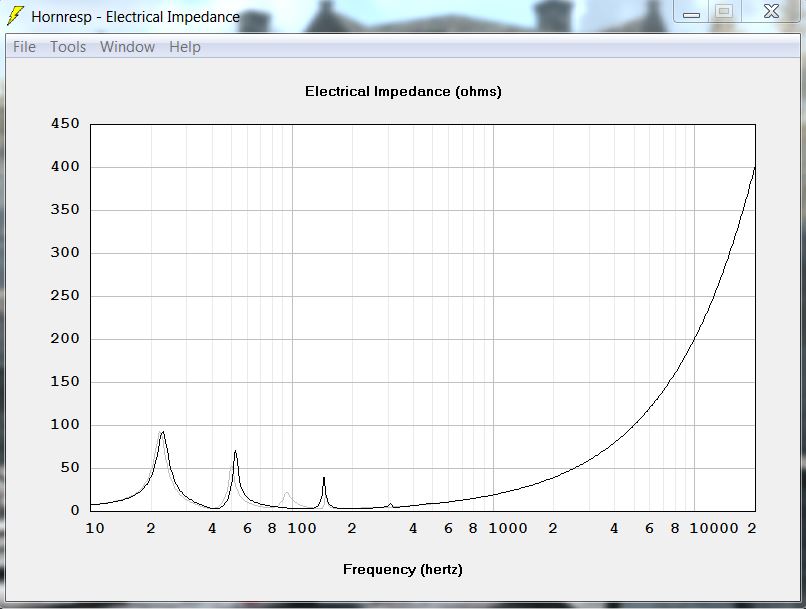The image size is (806, 609).
Task: Open the Help menu
Action: 185,47
